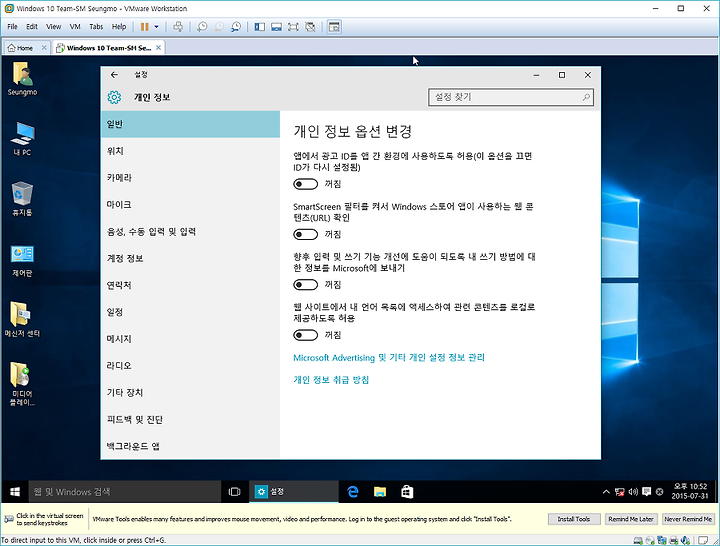The image size is (720, 546).
Task: Open the Seungmo user folder desktop icon
Action: click(22, 79)
